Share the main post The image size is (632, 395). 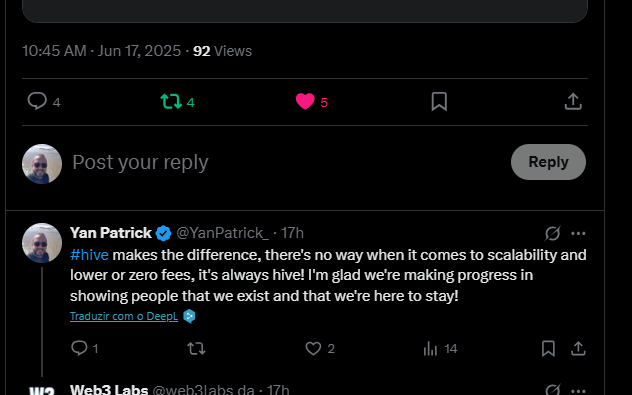click(573, 102)
